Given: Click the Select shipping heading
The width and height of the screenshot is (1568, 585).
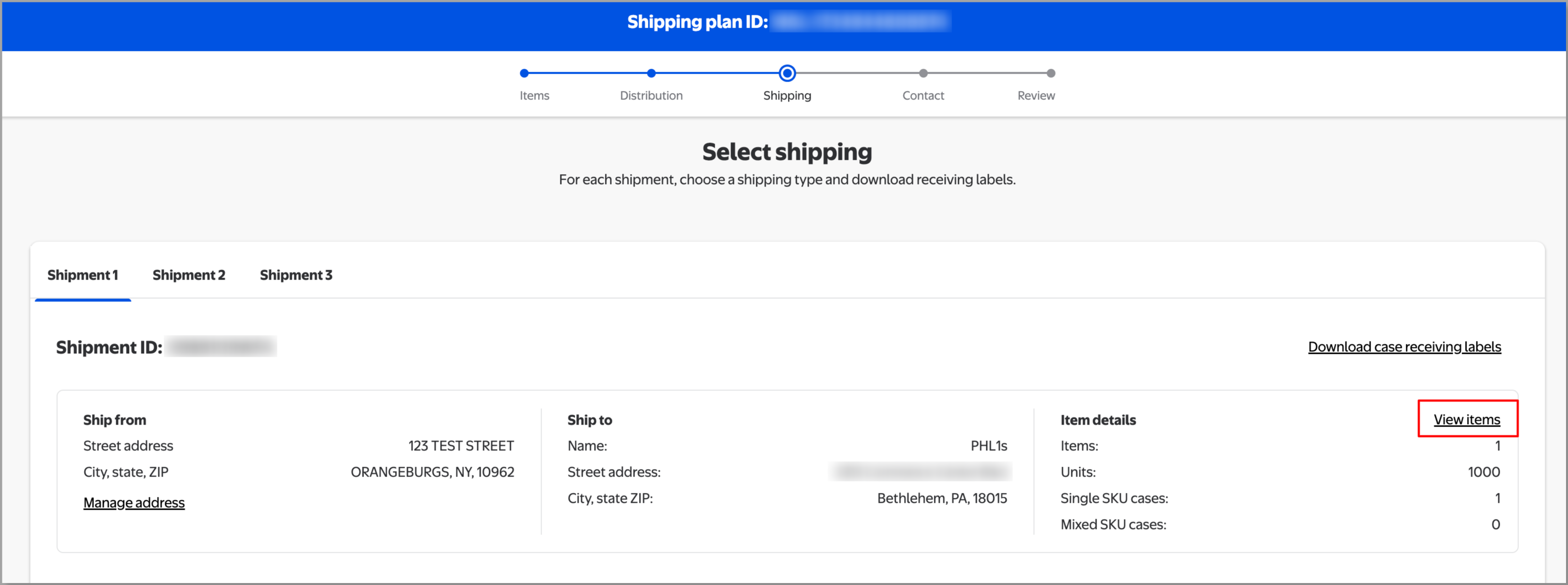Looking at the screenshot, I should coord(786,152).
